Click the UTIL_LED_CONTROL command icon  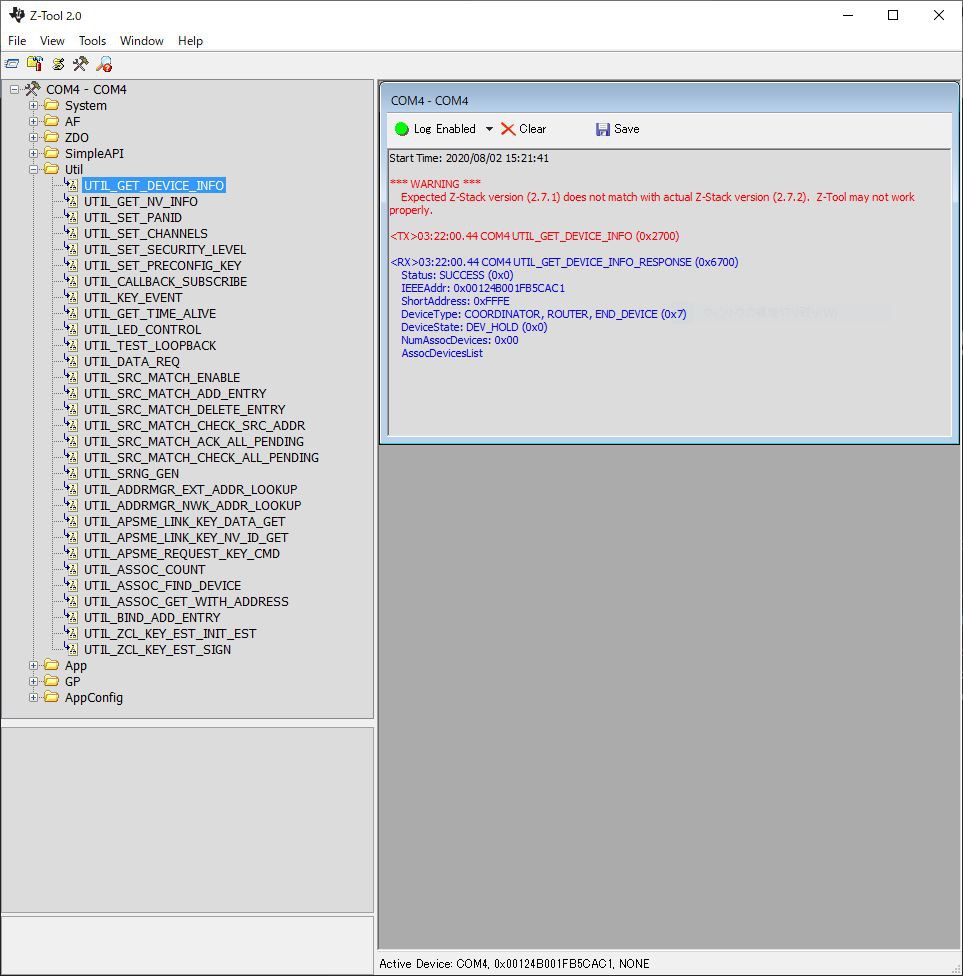tap(72, 329)
